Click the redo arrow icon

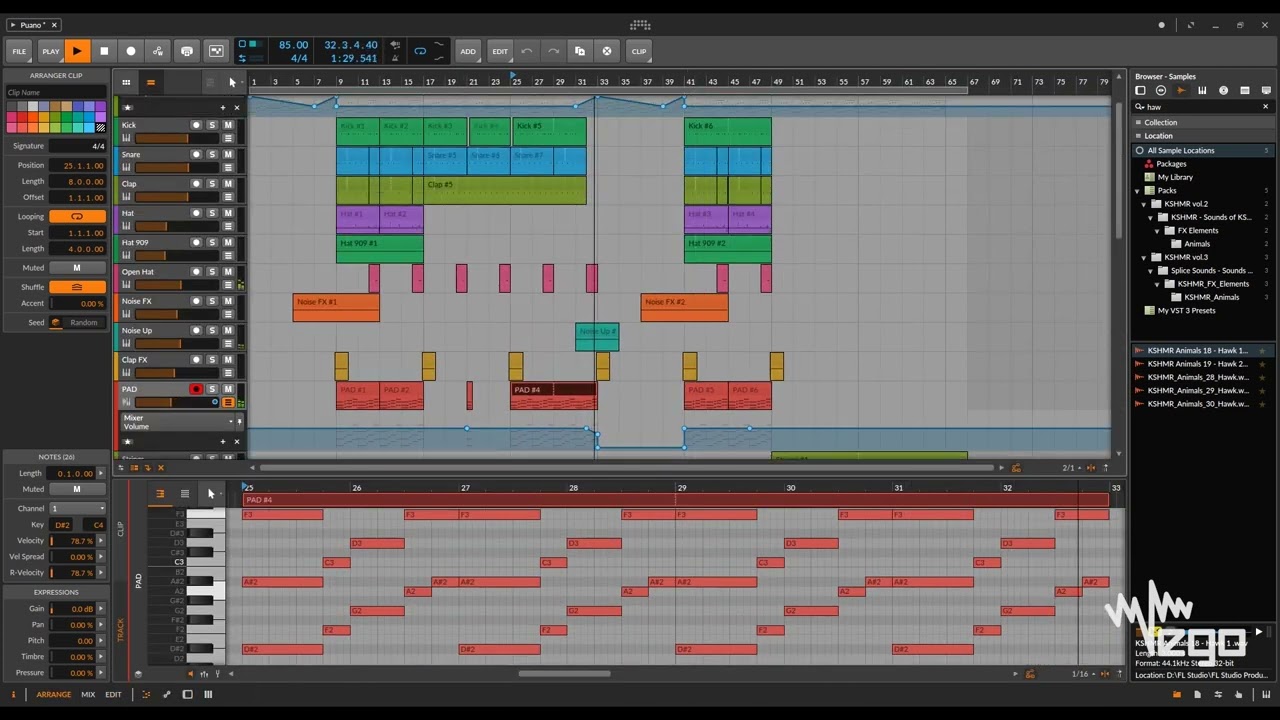pyautogui.click(x=553, y=51)
